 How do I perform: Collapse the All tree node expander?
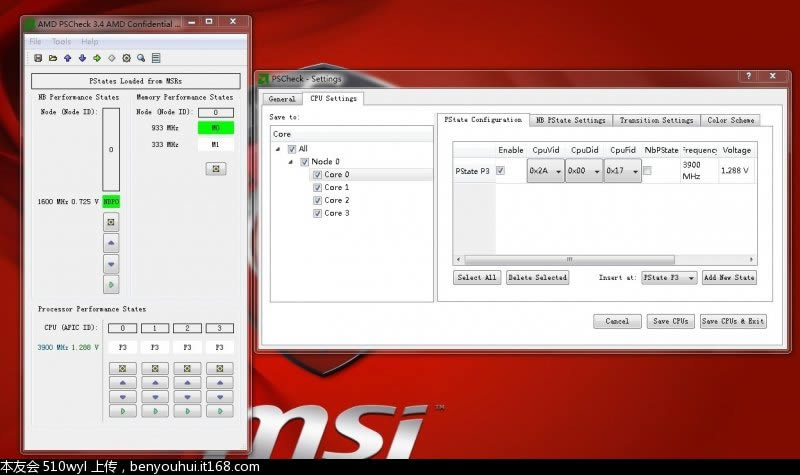(x=278, y=149)
